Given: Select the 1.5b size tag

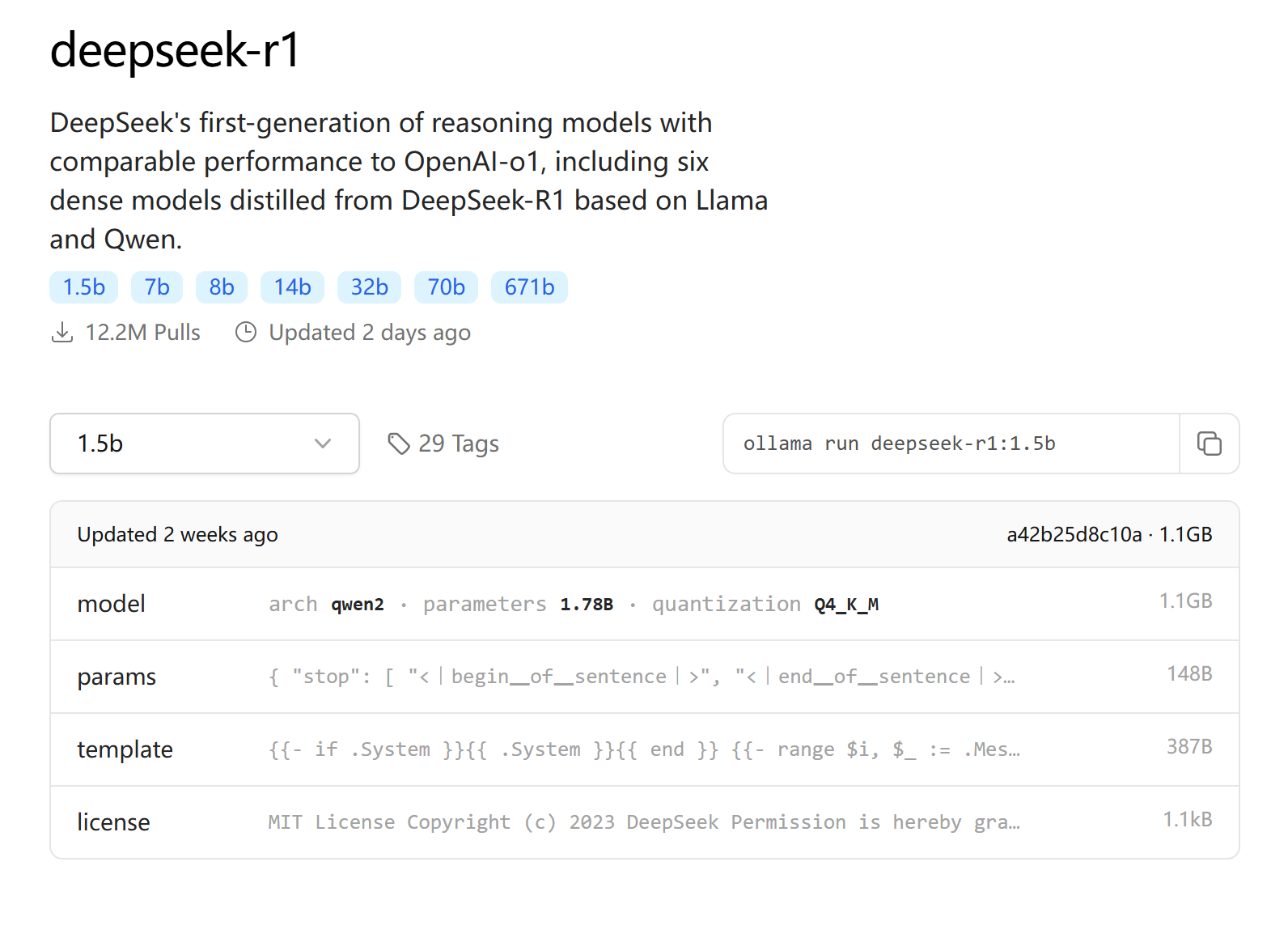Looking at the screenshot, I should pos(84,287).
